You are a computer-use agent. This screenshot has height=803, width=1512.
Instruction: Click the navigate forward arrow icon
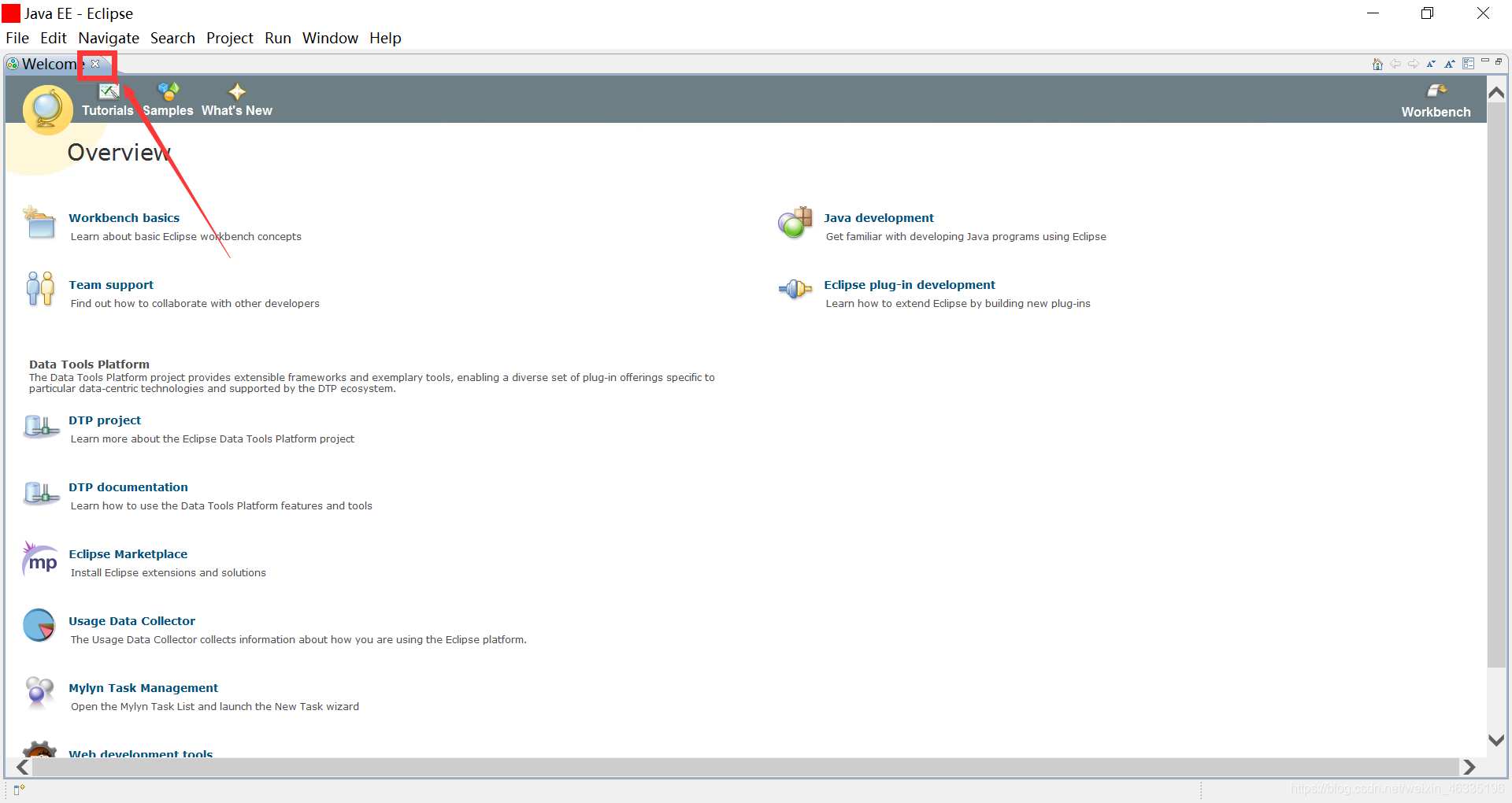click(x=1414, y=64)
